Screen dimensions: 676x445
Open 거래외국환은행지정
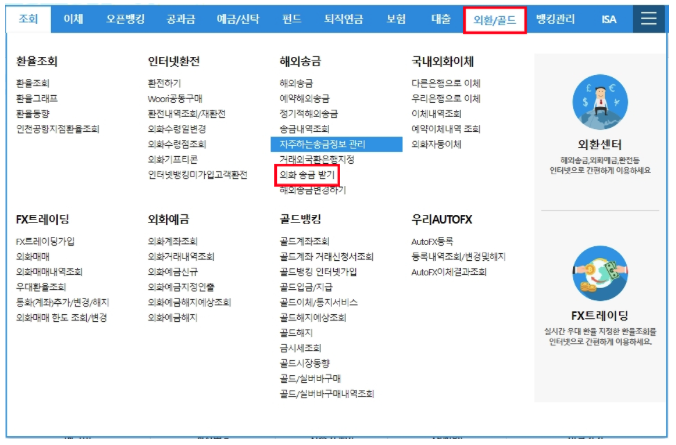(x=317, y=160)
